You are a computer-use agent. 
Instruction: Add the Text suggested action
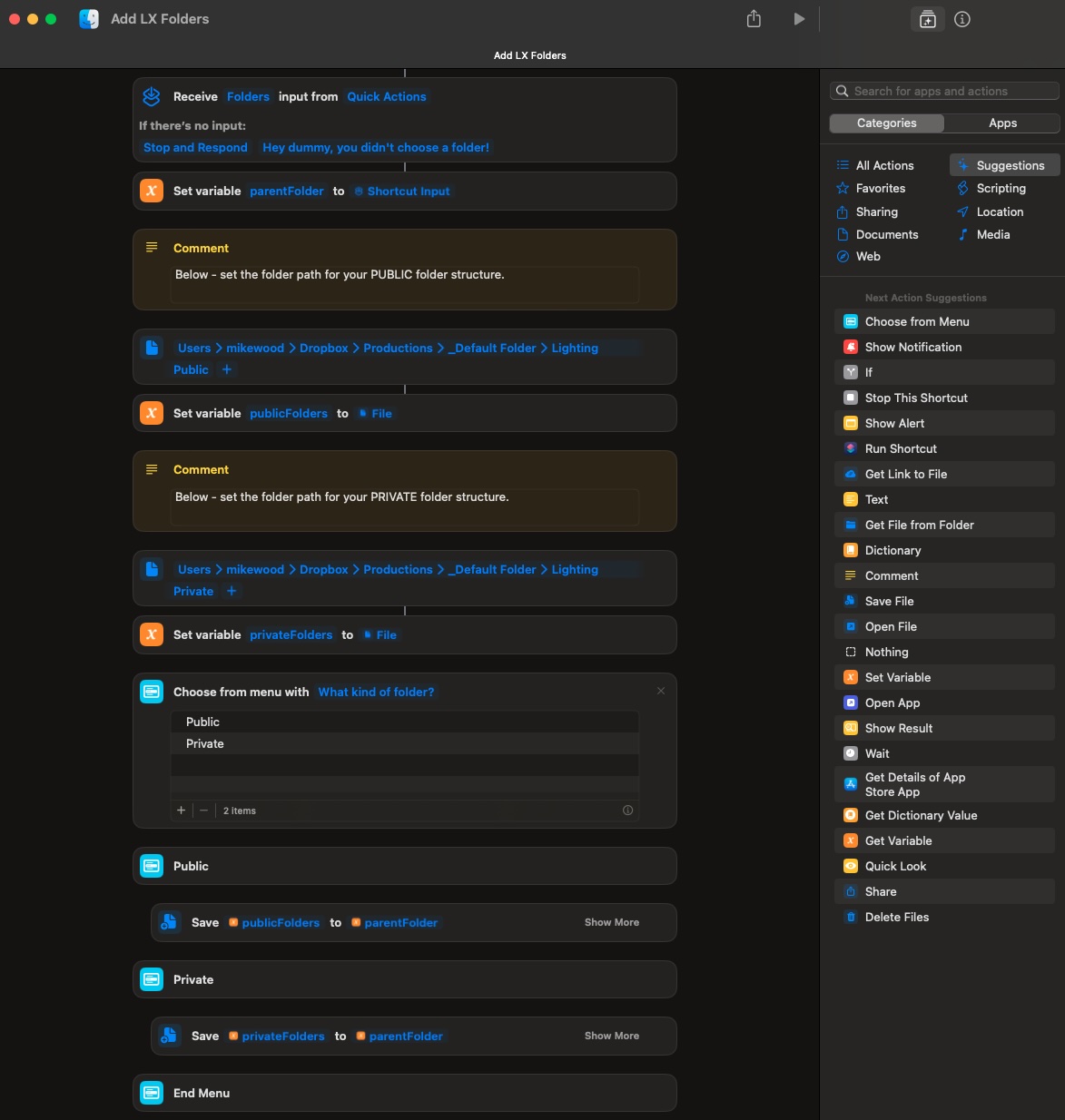(x=944, y=499)
